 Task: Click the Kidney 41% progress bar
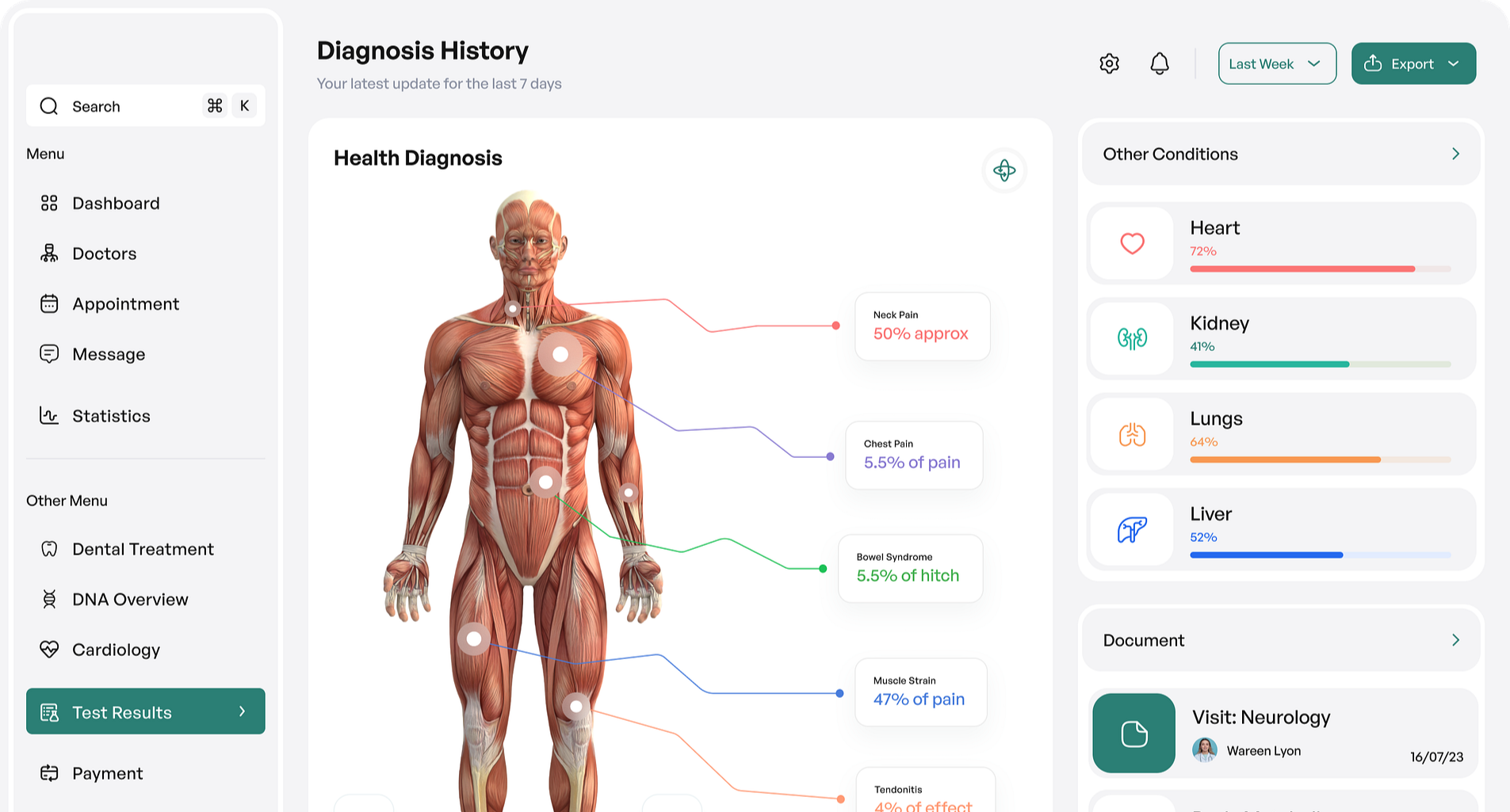(x=1320, y=364)
